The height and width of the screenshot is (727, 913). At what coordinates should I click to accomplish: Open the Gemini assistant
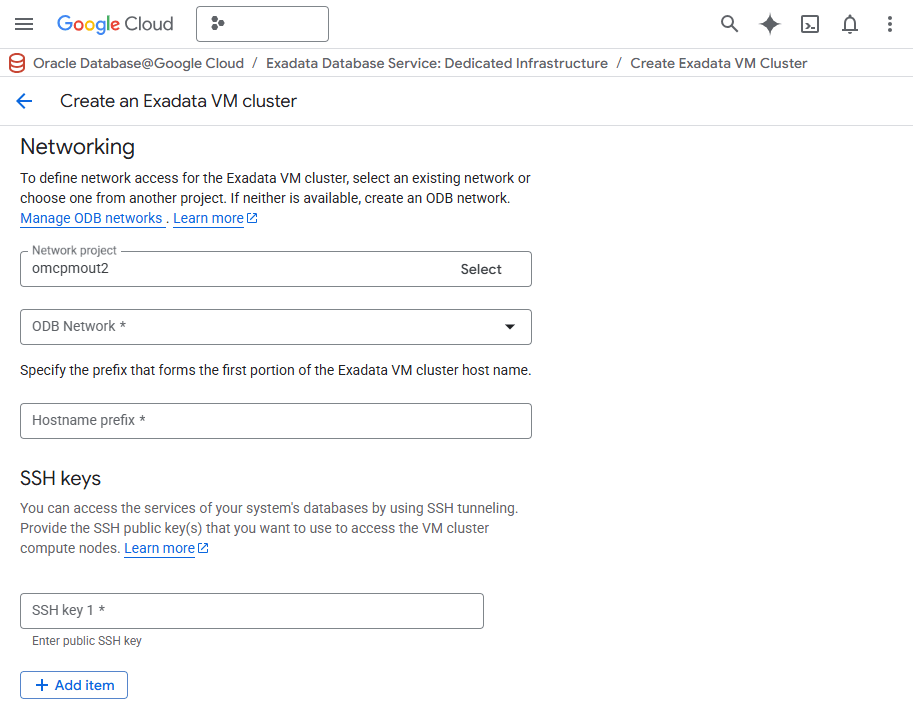click(x=769, y=23)
